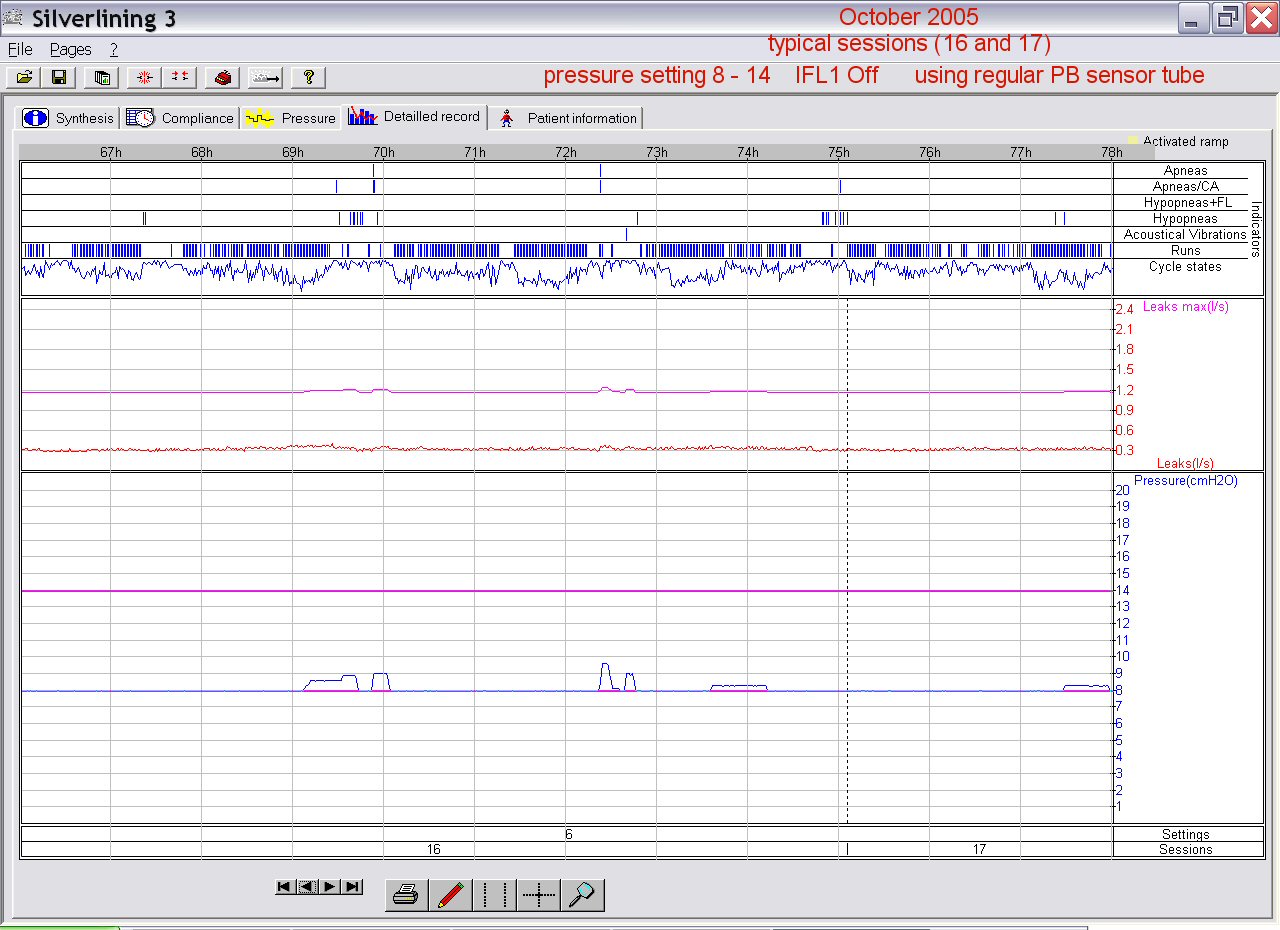The height and width of the screenshot is (930, 1280).
Task: Click the floppy disk save icon
Action: [59, 77]
